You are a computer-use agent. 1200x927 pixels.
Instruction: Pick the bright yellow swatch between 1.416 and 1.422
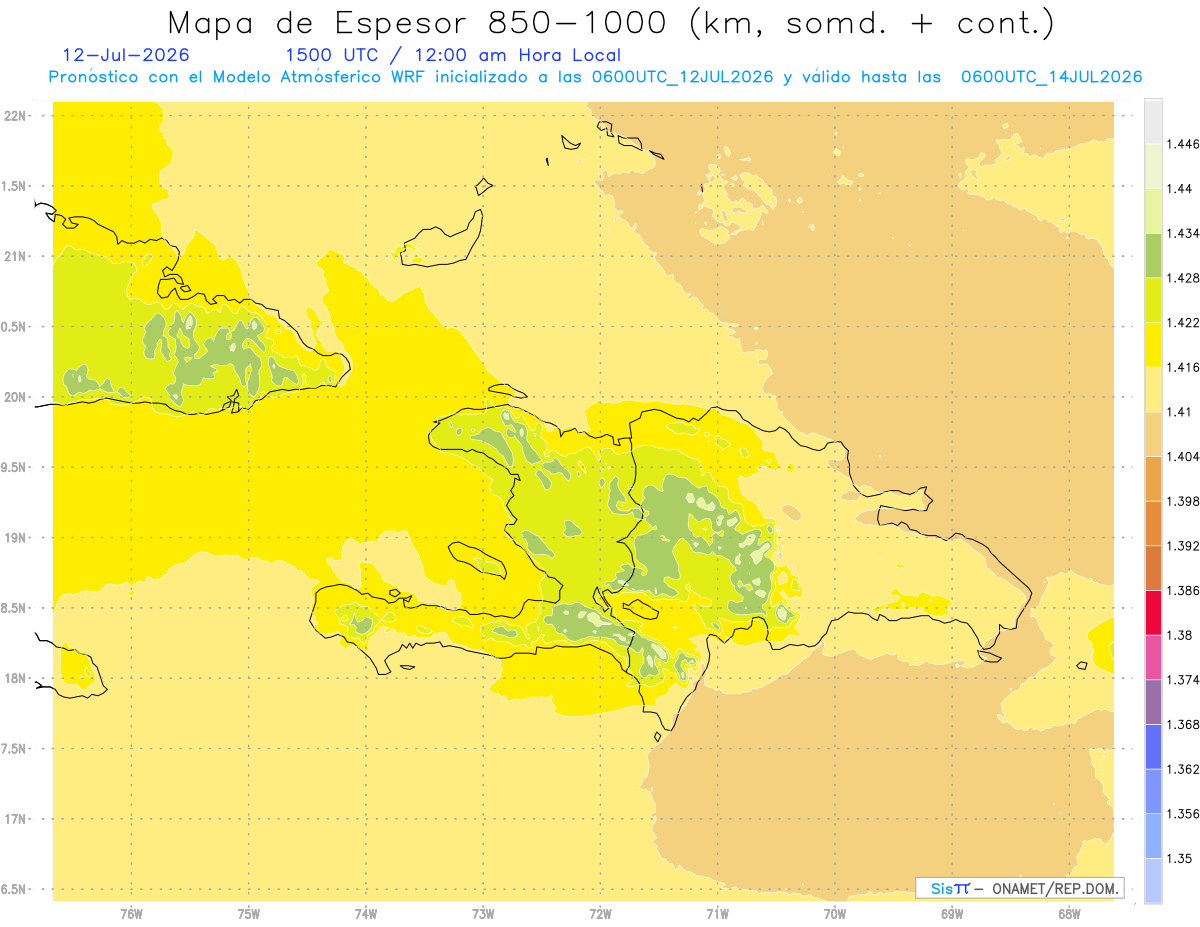coord(1153,344)
